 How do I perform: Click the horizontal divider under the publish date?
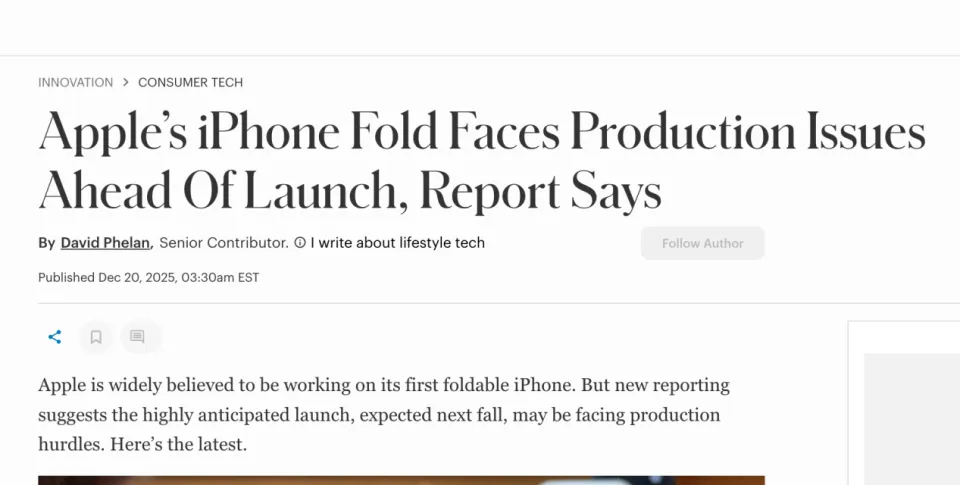point(480,303)
